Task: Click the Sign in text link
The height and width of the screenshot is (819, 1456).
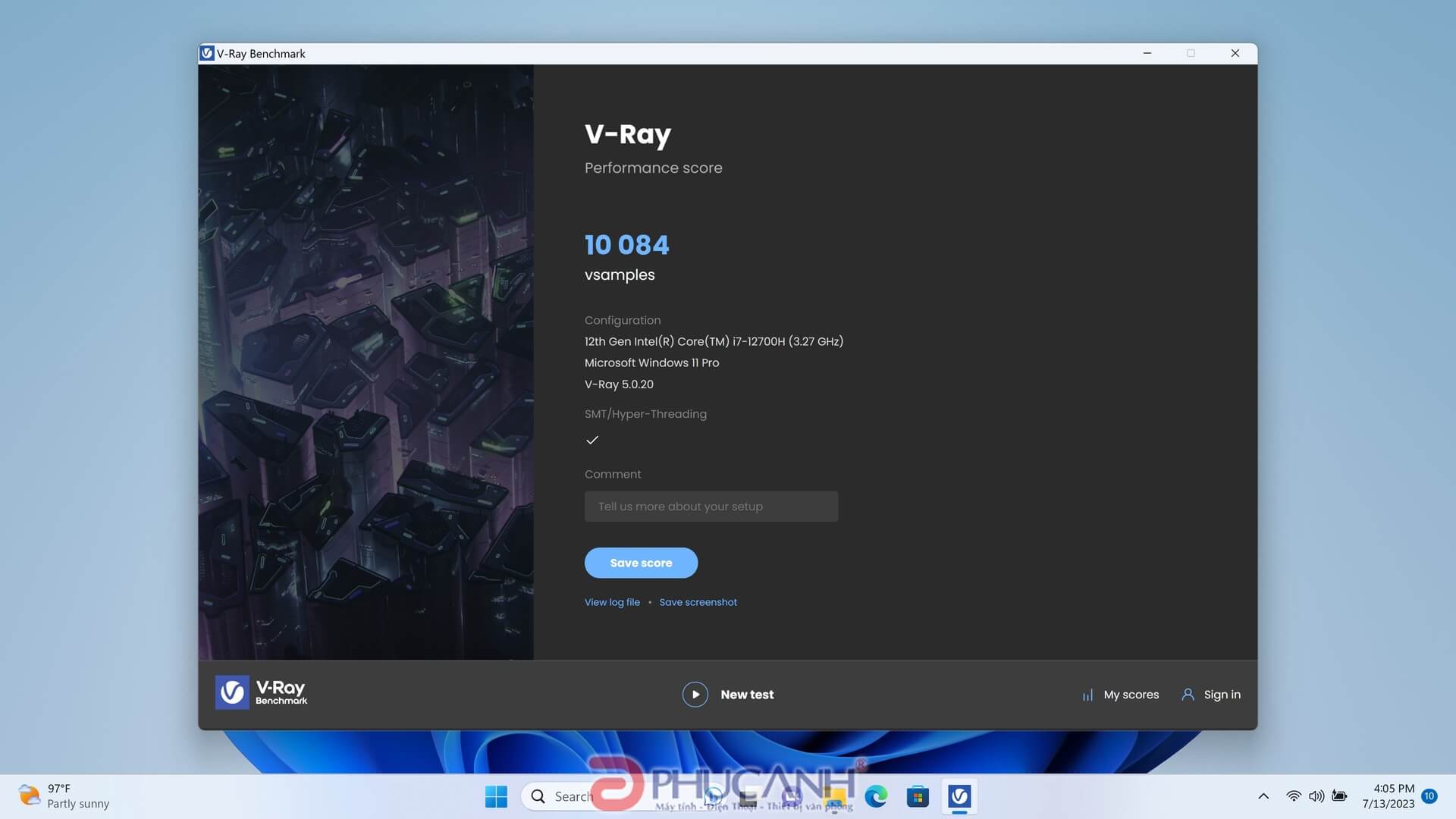Action: 1222,695
